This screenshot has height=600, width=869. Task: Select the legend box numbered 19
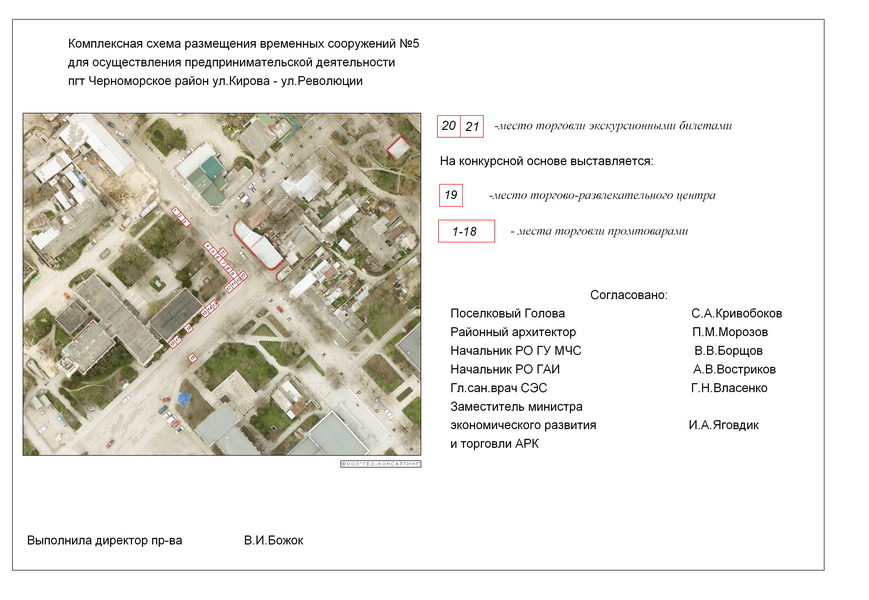pos(451,195)
